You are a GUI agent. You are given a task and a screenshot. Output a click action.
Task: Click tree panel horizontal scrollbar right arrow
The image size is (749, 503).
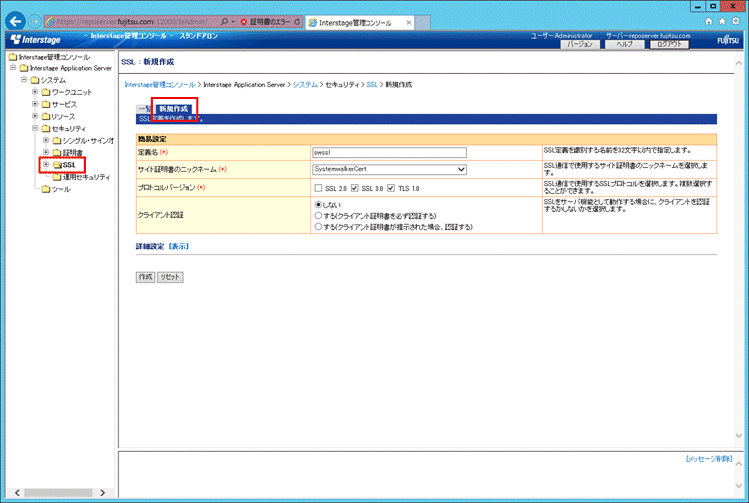(102, 492)
